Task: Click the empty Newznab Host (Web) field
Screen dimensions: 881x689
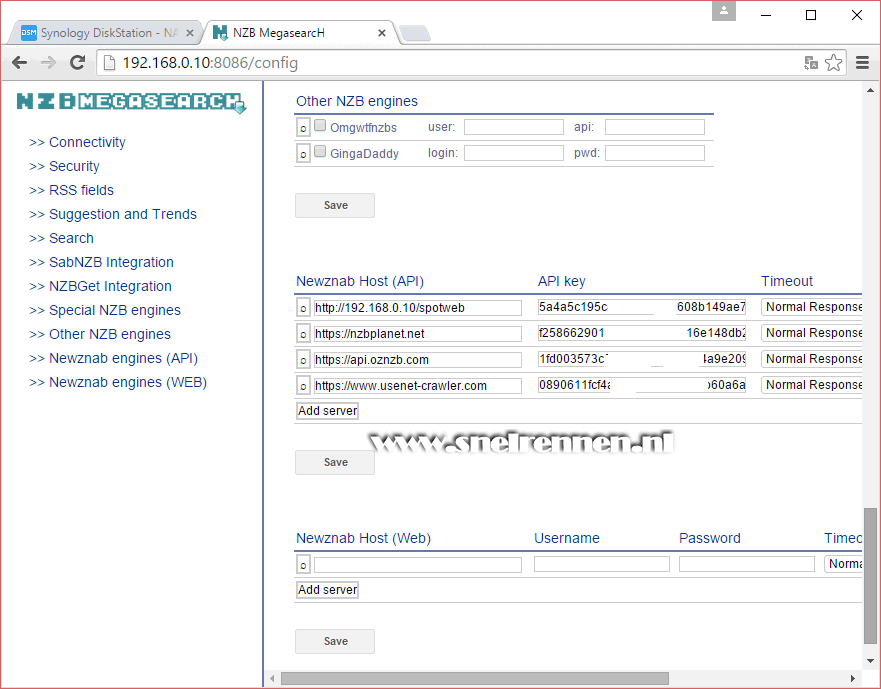Action: (x=417, y=565)
